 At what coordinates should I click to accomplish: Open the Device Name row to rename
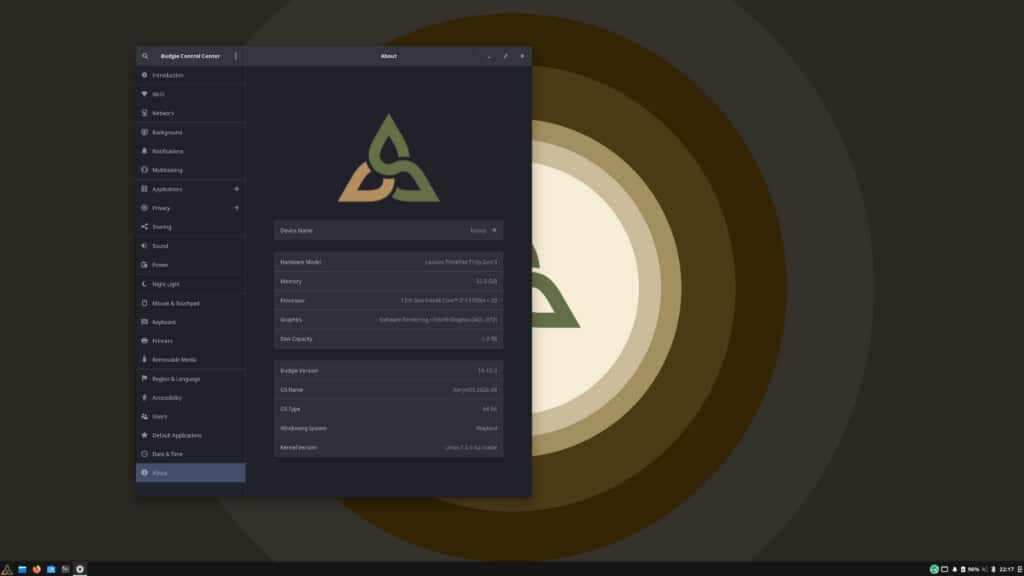tap(389, 231)
